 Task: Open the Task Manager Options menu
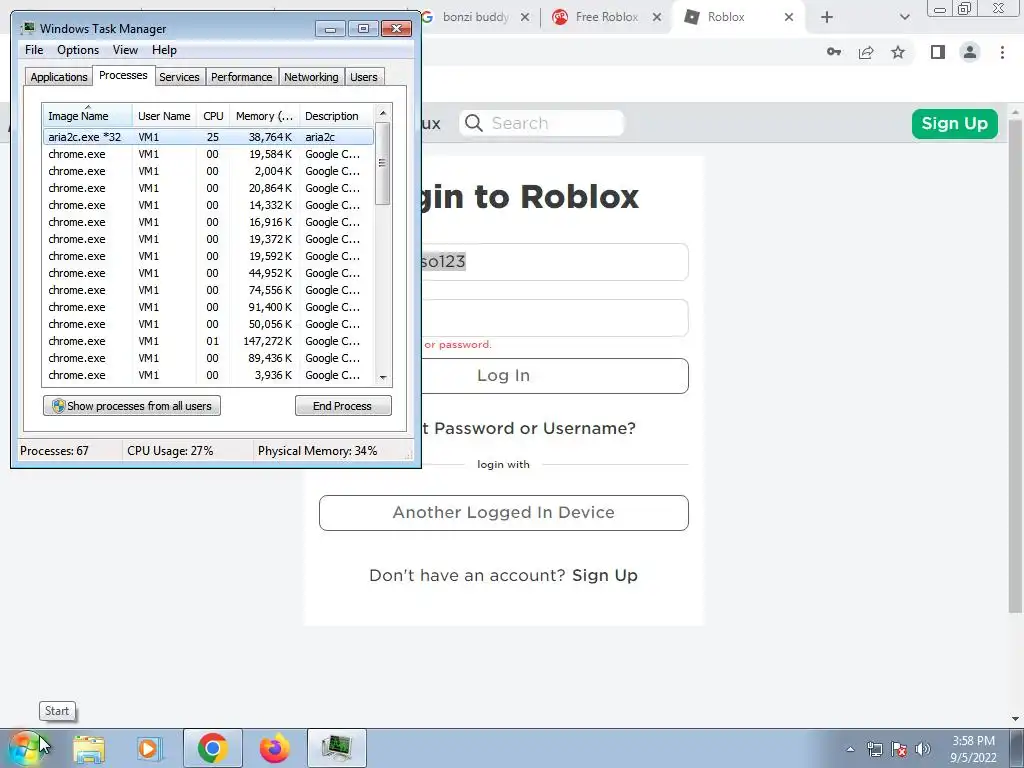[x=78, y=50]
